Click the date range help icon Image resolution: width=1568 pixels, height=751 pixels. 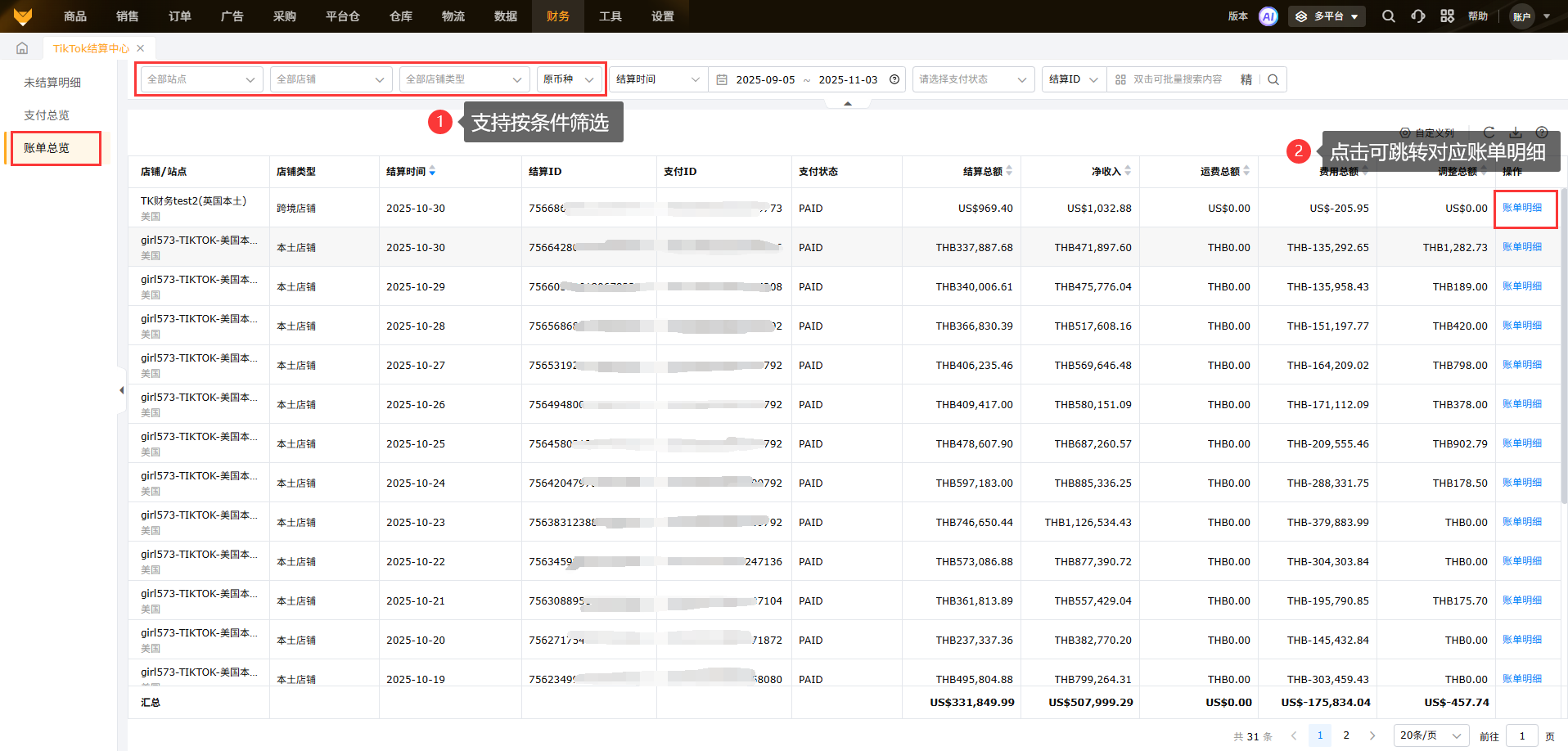894,79
